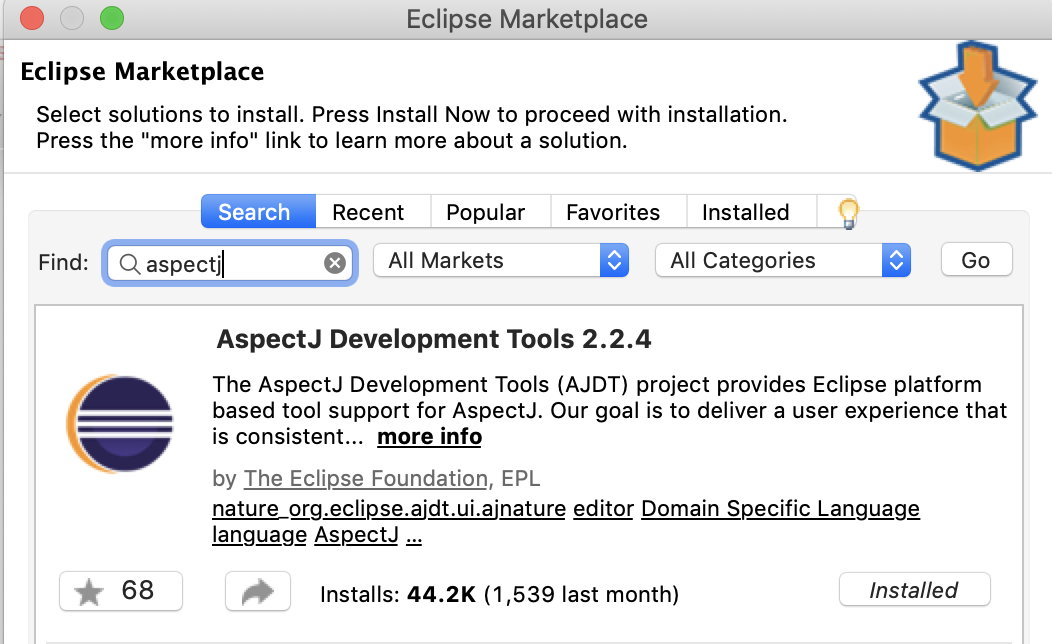
Task: Click the Domain Specific Language tag
Action: point(780,508)
